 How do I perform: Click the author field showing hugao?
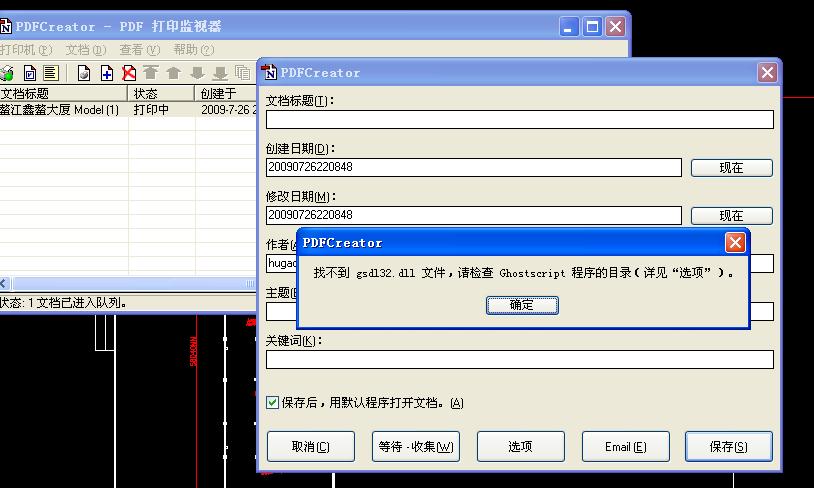[x=281, y=263]
